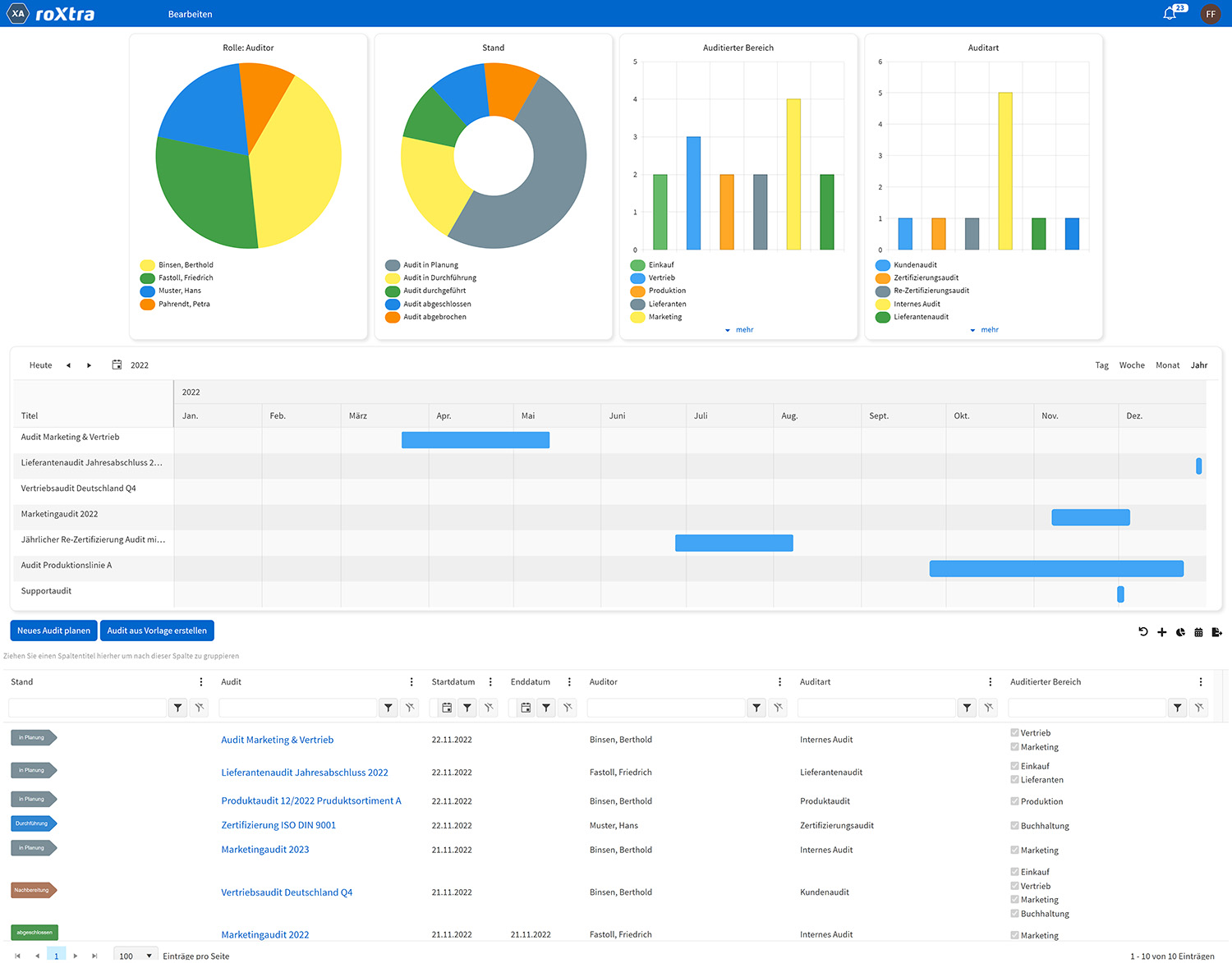Open the Bearbeiten menu
This screenshot has height=963, width=1232.
(x=190, y=13)
